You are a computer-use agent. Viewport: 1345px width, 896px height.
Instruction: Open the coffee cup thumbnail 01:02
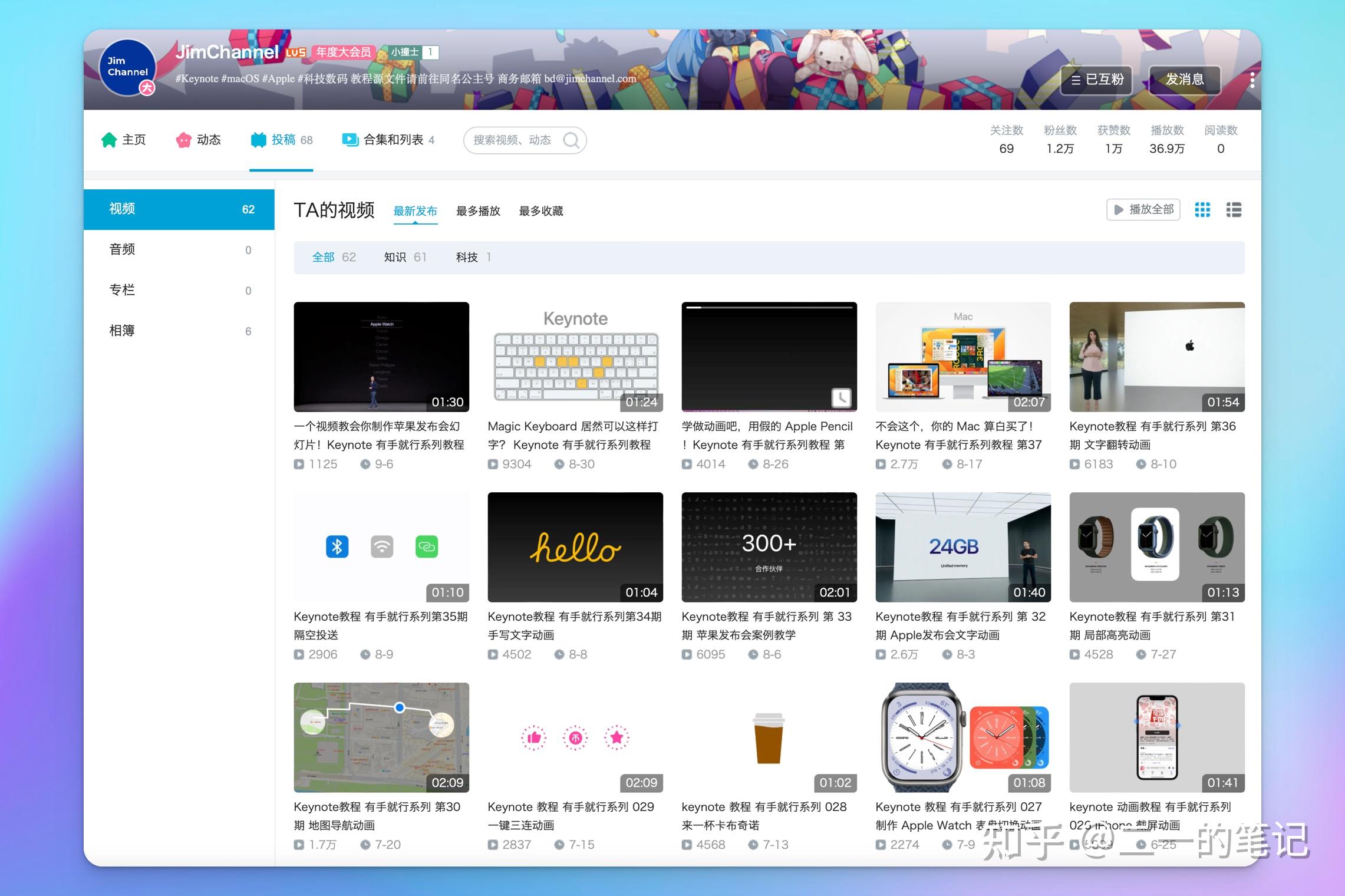pyautogui.click(x=769, y=737)
